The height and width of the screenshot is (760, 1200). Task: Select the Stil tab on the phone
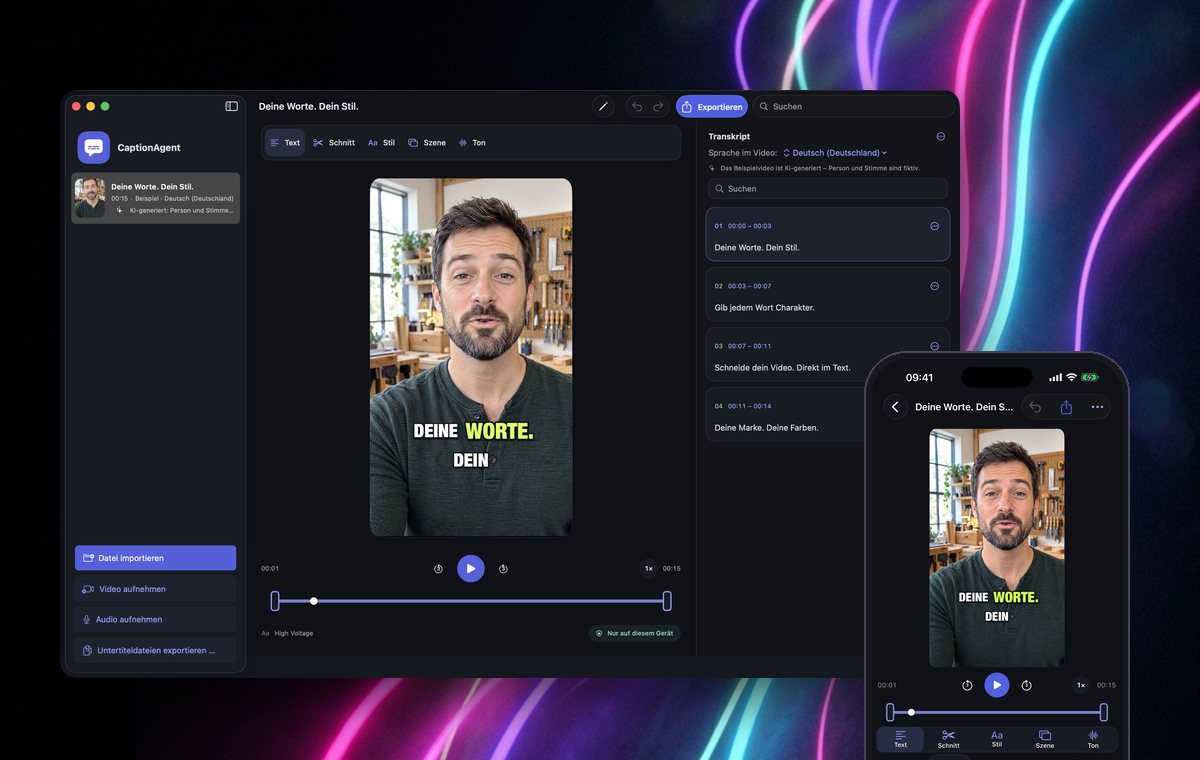[997, 739]
